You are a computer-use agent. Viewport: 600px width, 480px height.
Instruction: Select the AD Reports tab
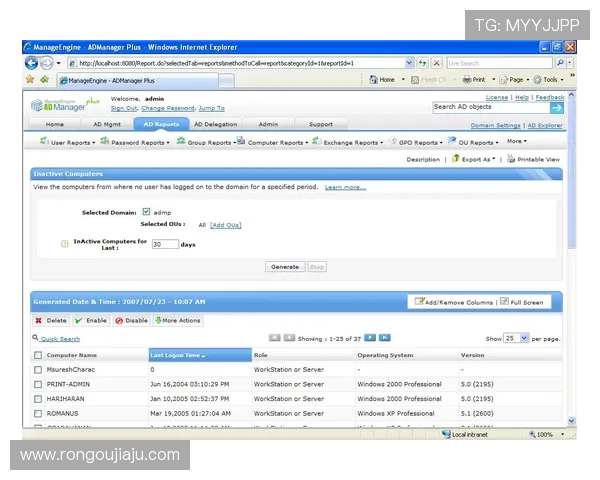161,124
